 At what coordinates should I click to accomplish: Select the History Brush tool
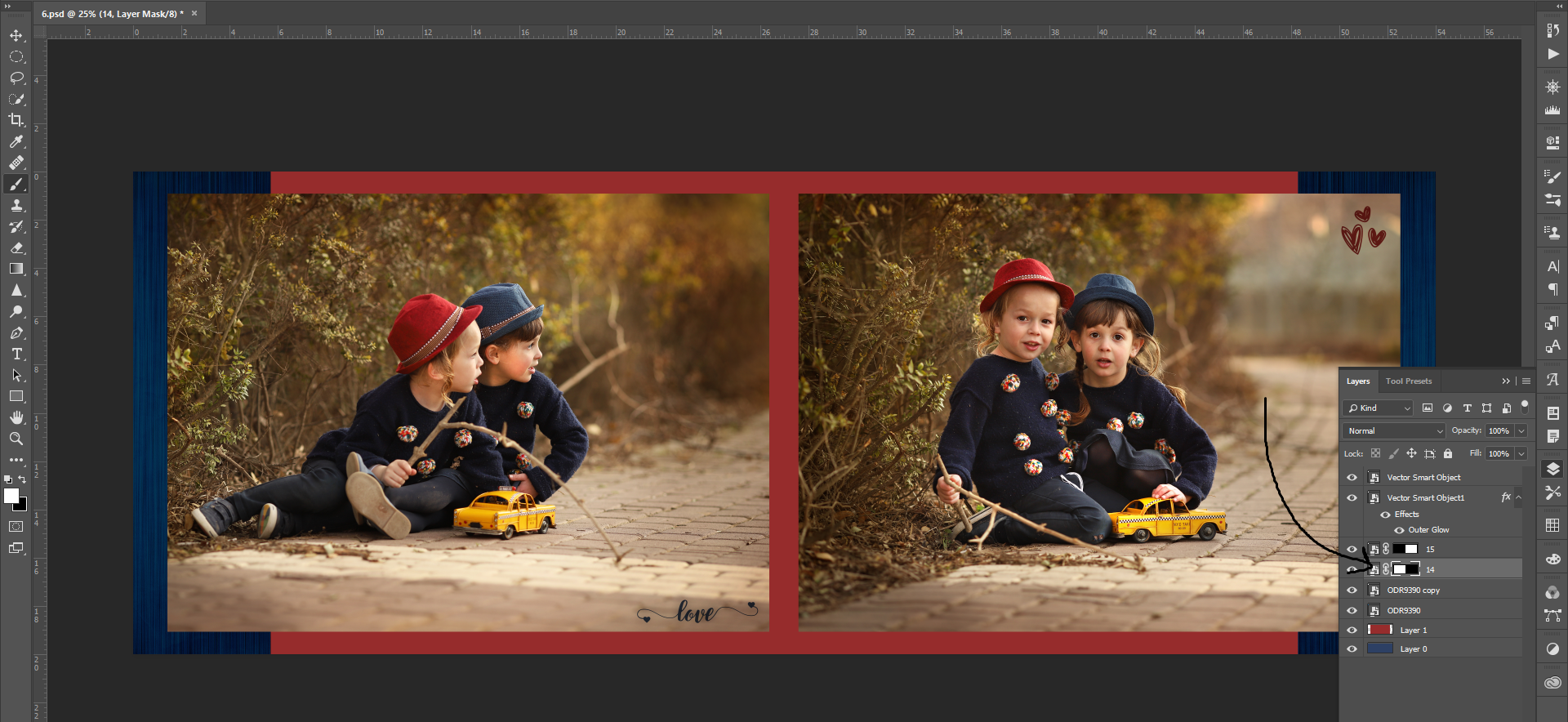(16, 227)
